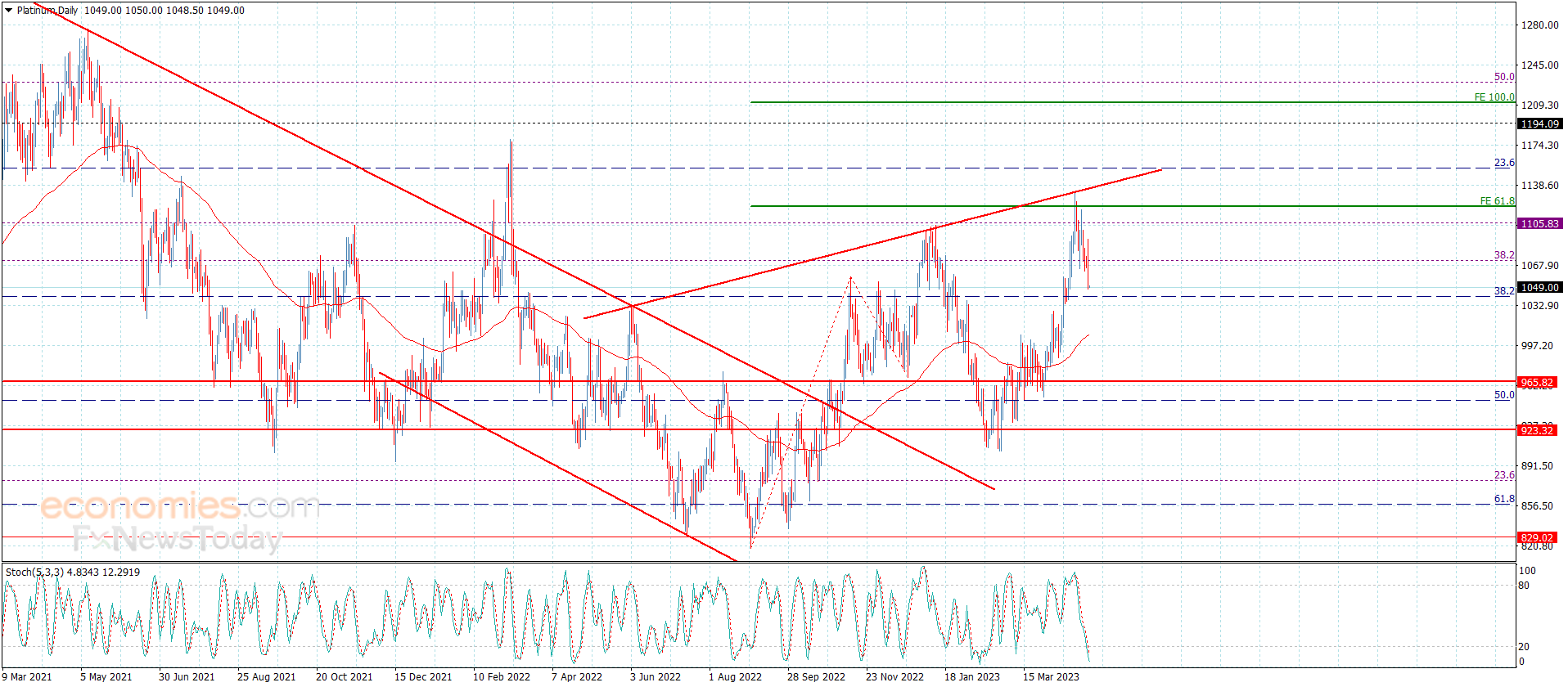This screenshot has height=687, width=1568.
Task: Click the red 829.02 level label
Action: click(1537, 537)
